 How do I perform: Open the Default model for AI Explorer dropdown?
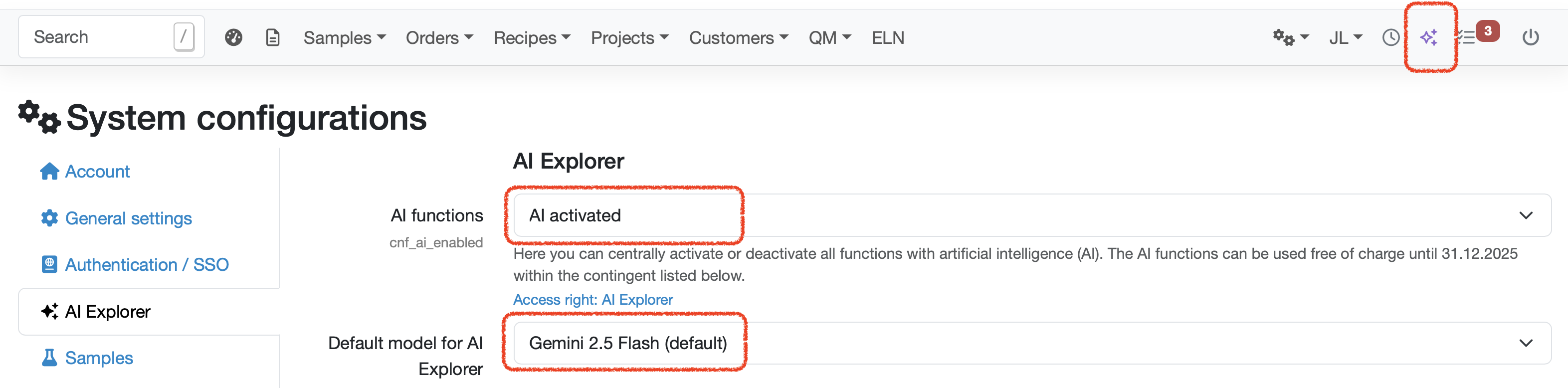tap(1032, 344)
